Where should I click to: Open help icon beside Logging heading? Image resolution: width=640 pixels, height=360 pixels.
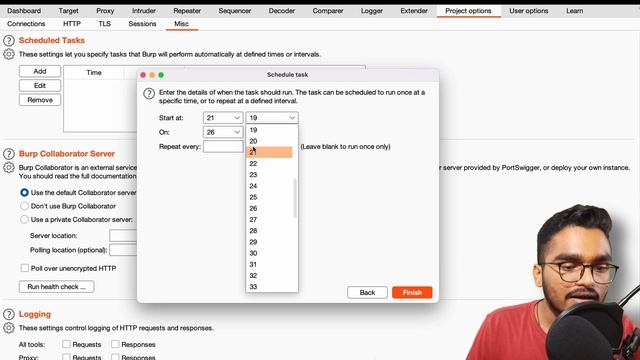pyautogui.click(x=9, y=314)
